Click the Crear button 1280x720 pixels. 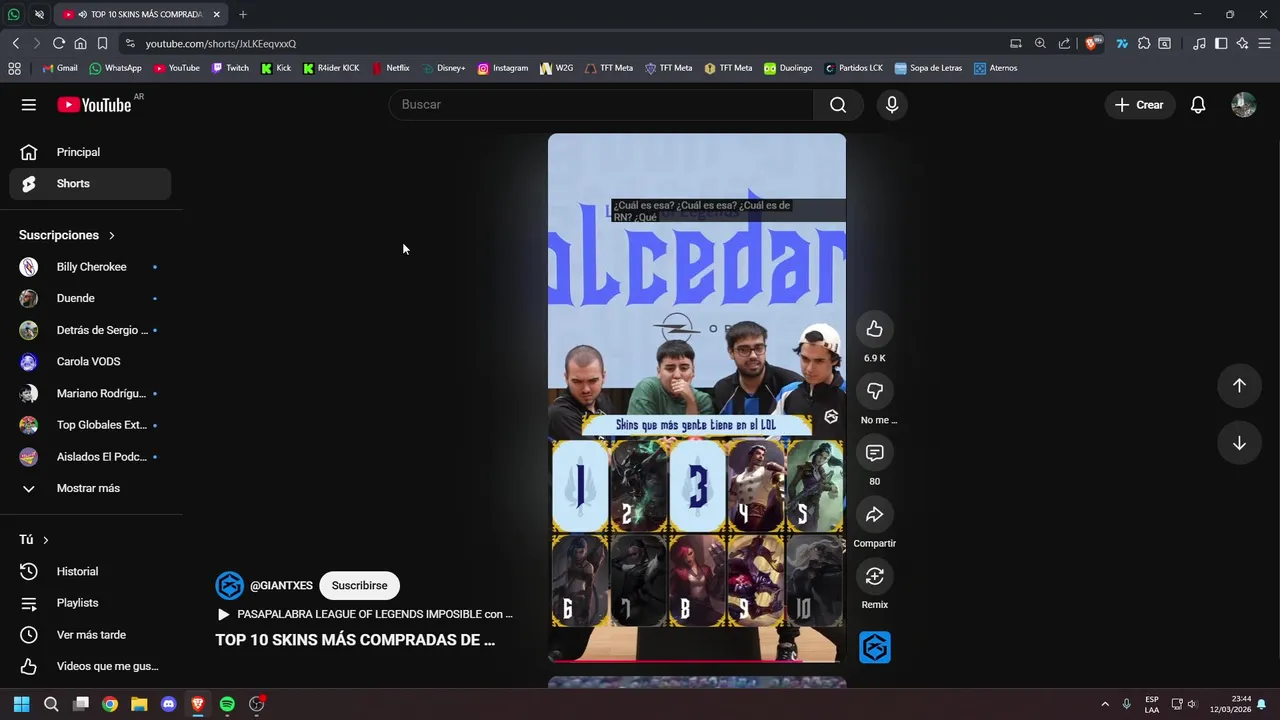tap(1139, 105)
